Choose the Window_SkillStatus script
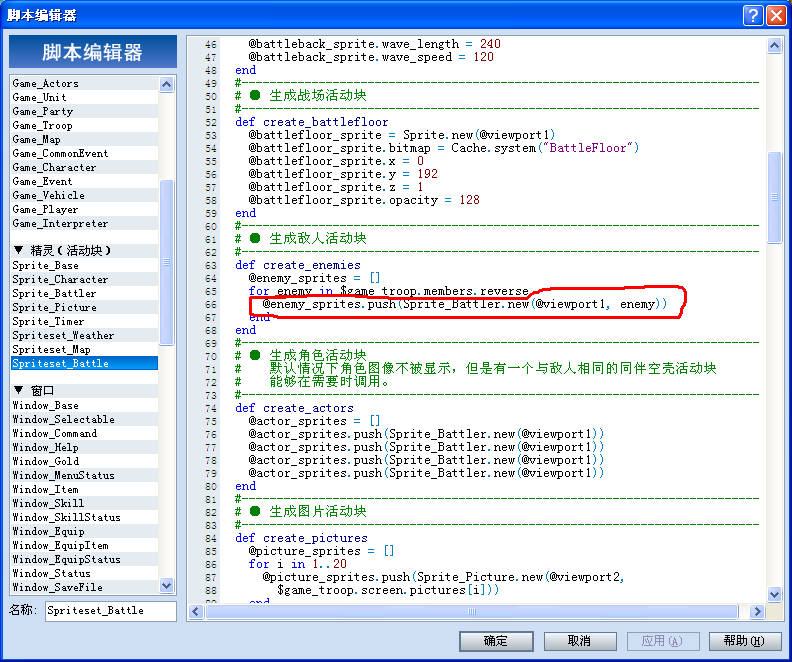The width and height of the screenshot is (792, 662). [x=84, y=517]
